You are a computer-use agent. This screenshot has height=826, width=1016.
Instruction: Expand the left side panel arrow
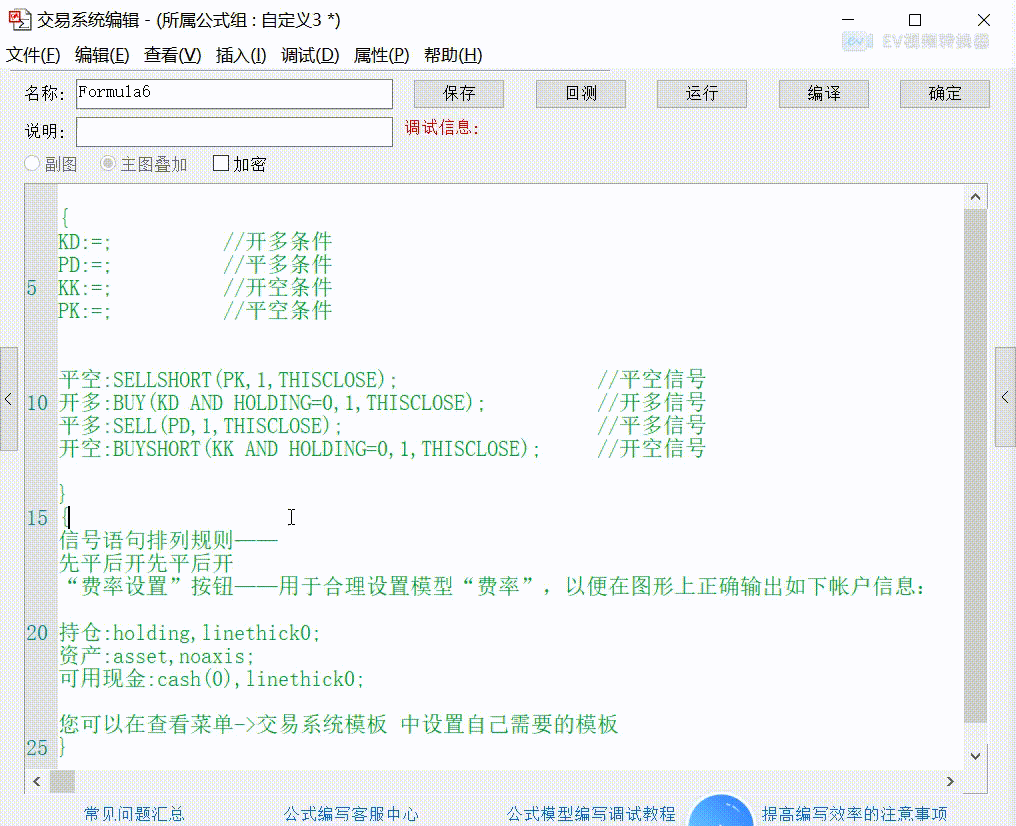[x=8, y=398]
